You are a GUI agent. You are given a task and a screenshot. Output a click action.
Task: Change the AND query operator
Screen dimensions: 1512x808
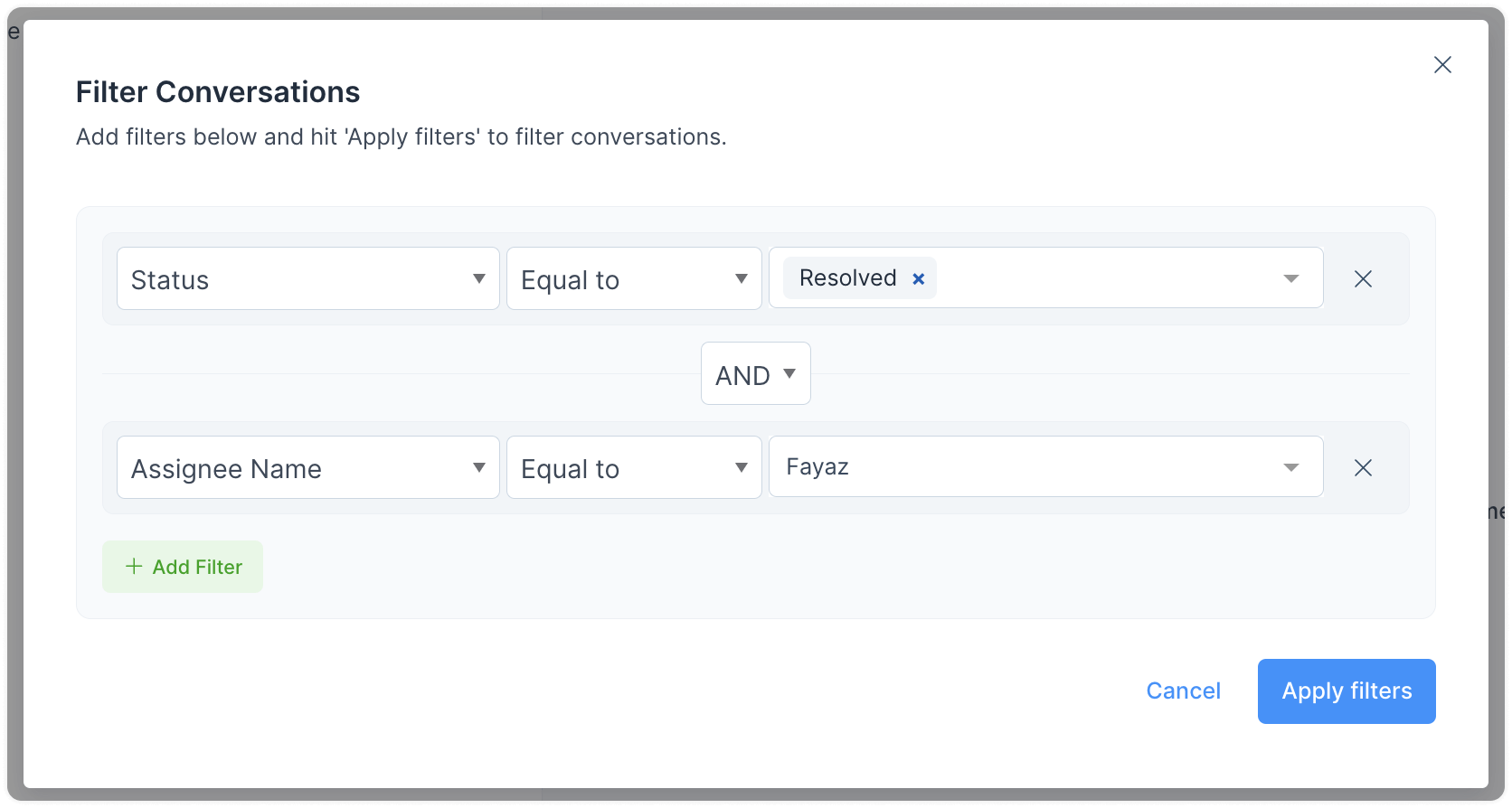756,374
